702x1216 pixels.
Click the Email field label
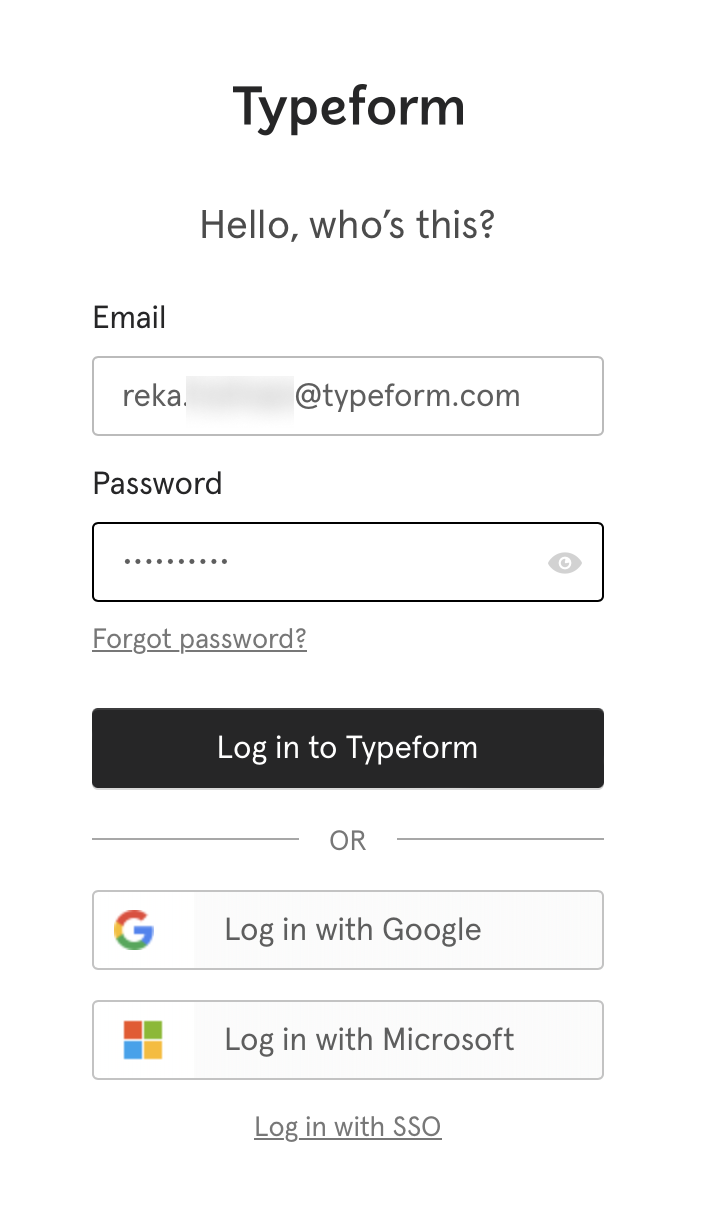[x=129, y=318]
